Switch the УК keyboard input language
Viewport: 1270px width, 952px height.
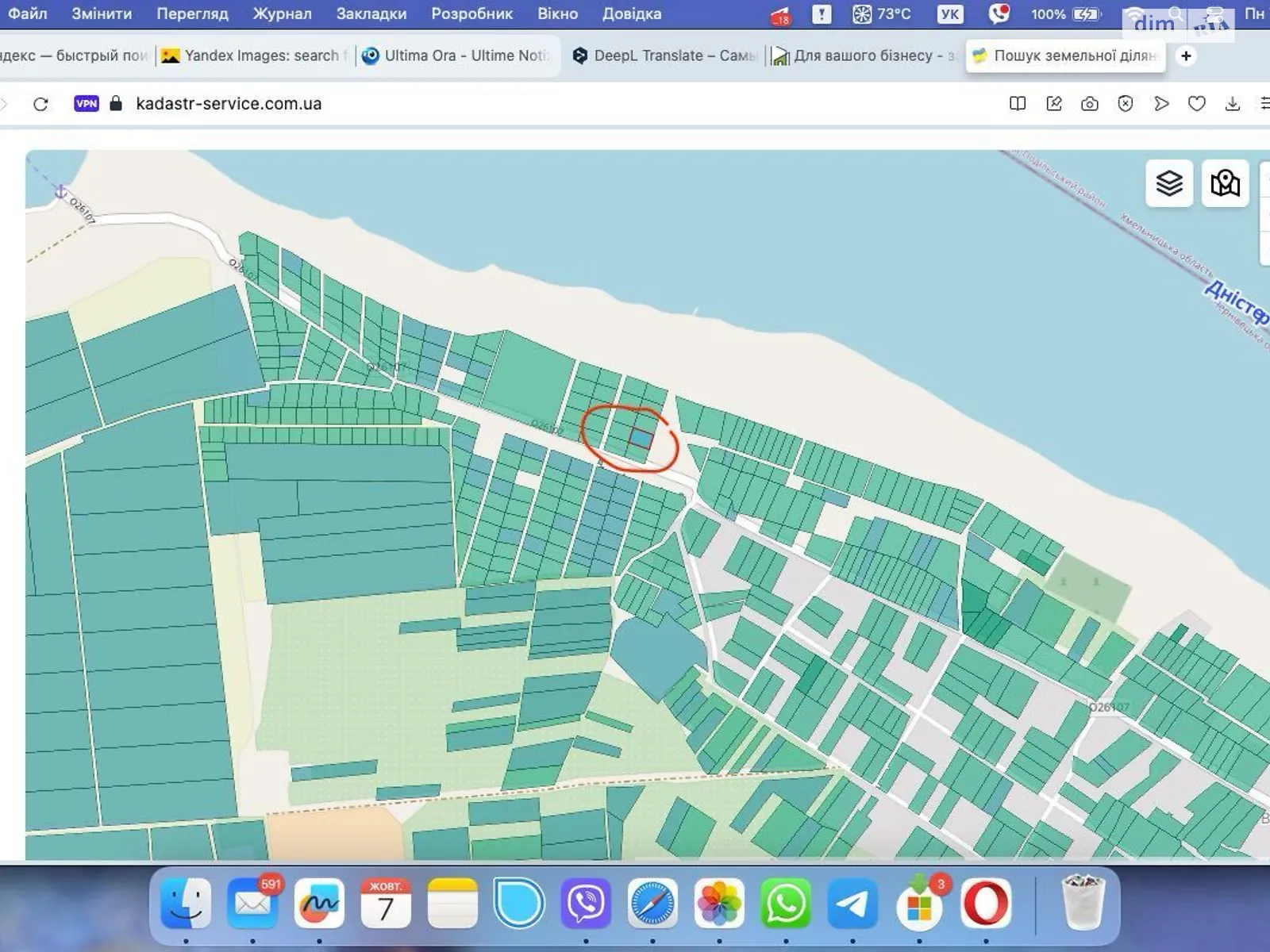pos(949,13)
